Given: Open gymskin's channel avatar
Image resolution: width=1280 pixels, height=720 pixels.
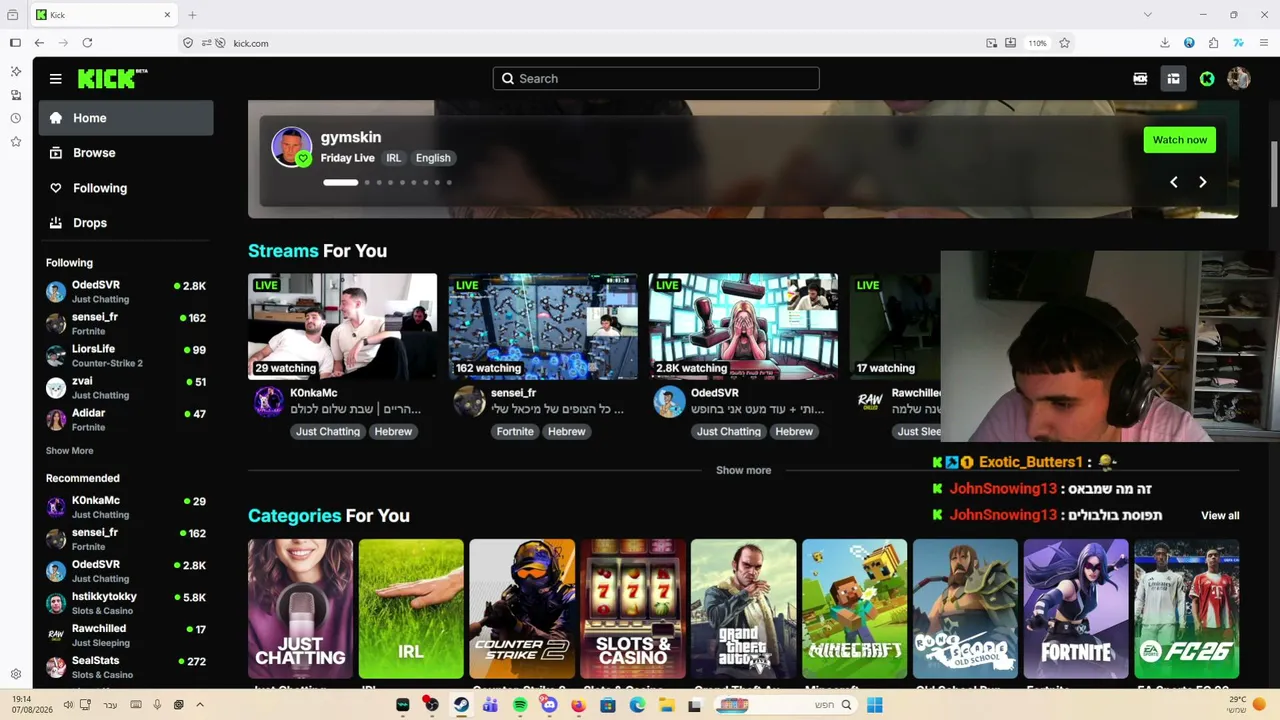Looking at the screenshot, I should click(x=291, y=147).
